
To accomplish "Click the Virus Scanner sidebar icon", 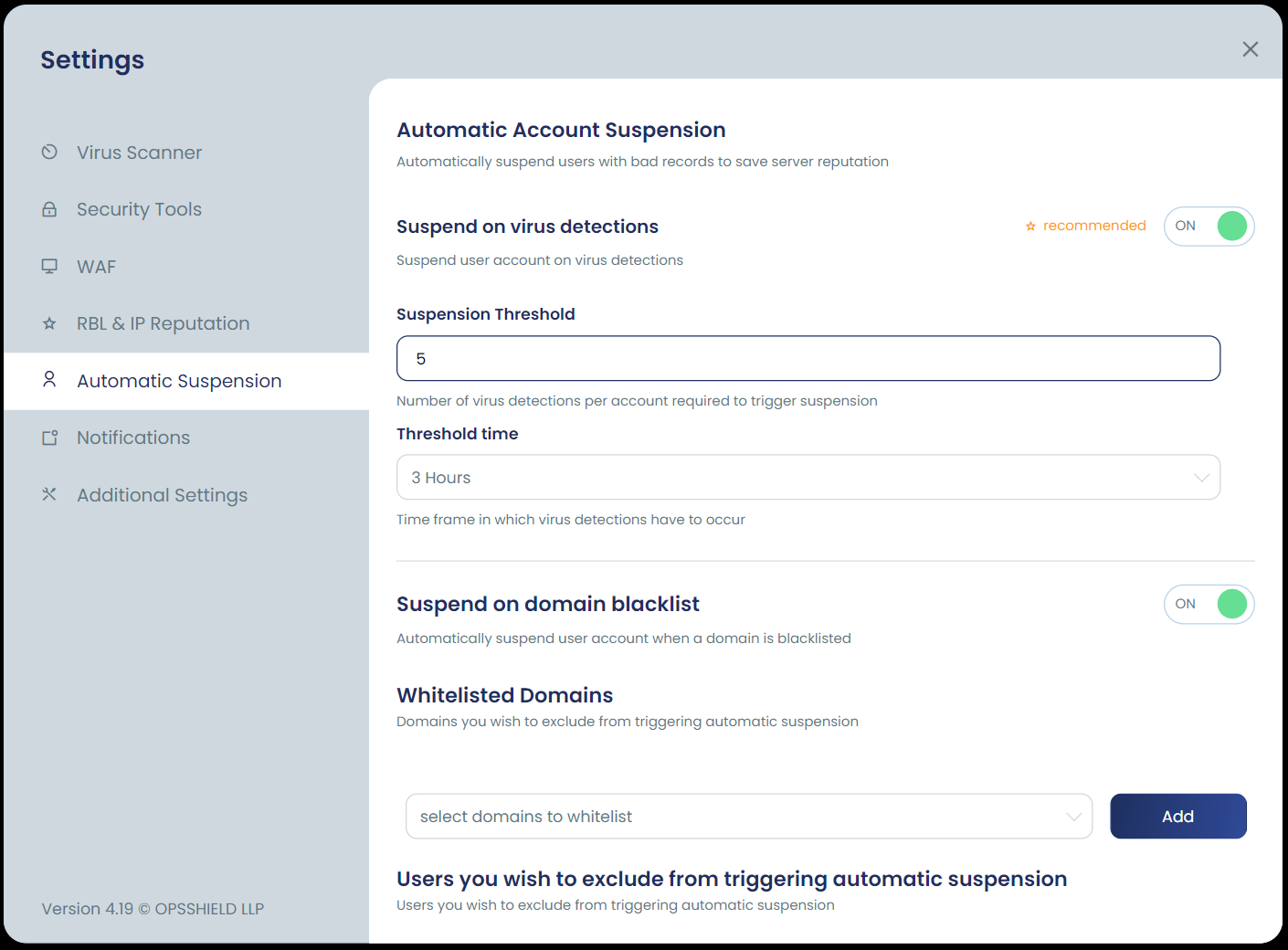I will [49, 152].
